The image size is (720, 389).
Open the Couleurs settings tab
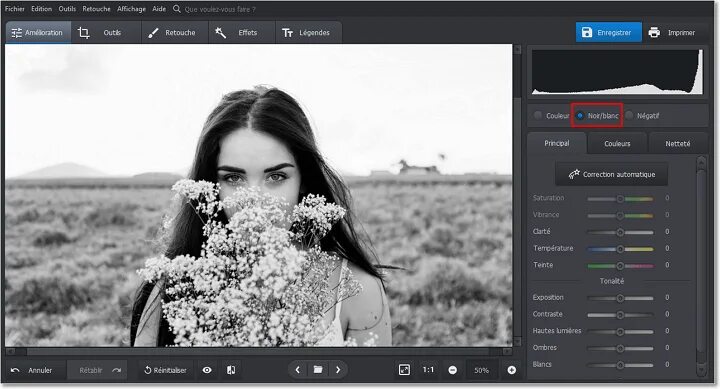[x=617, y=144]
